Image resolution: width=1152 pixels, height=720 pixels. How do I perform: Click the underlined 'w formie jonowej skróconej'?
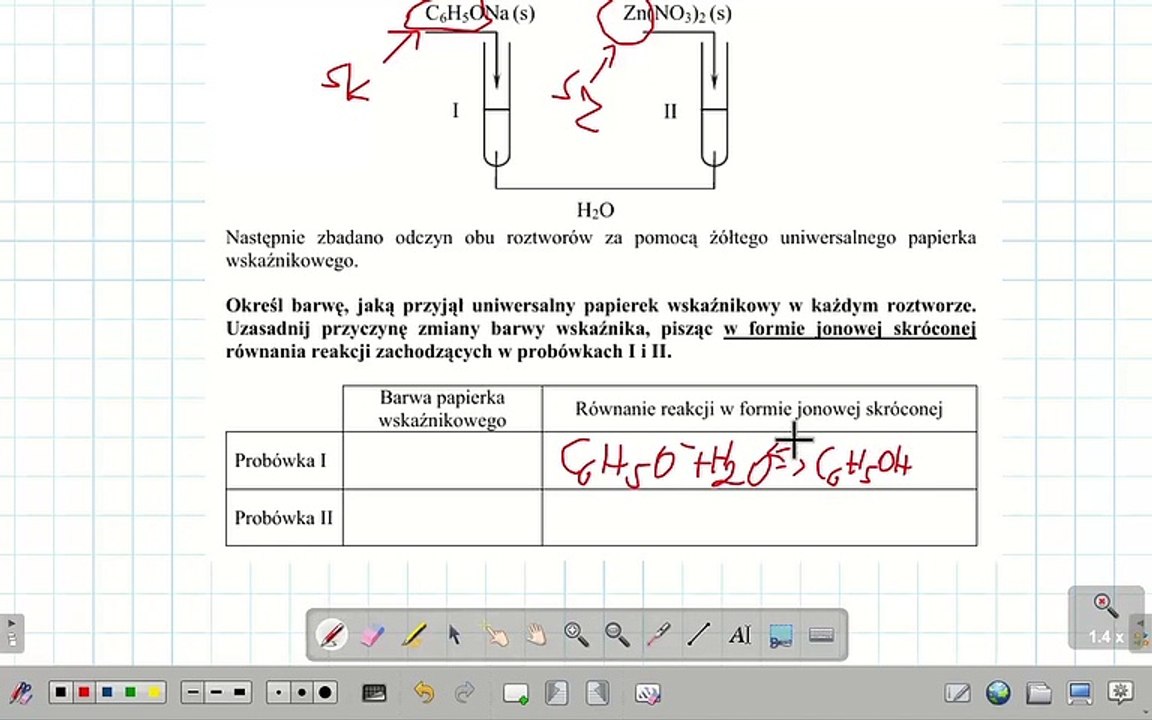point(850,328)
